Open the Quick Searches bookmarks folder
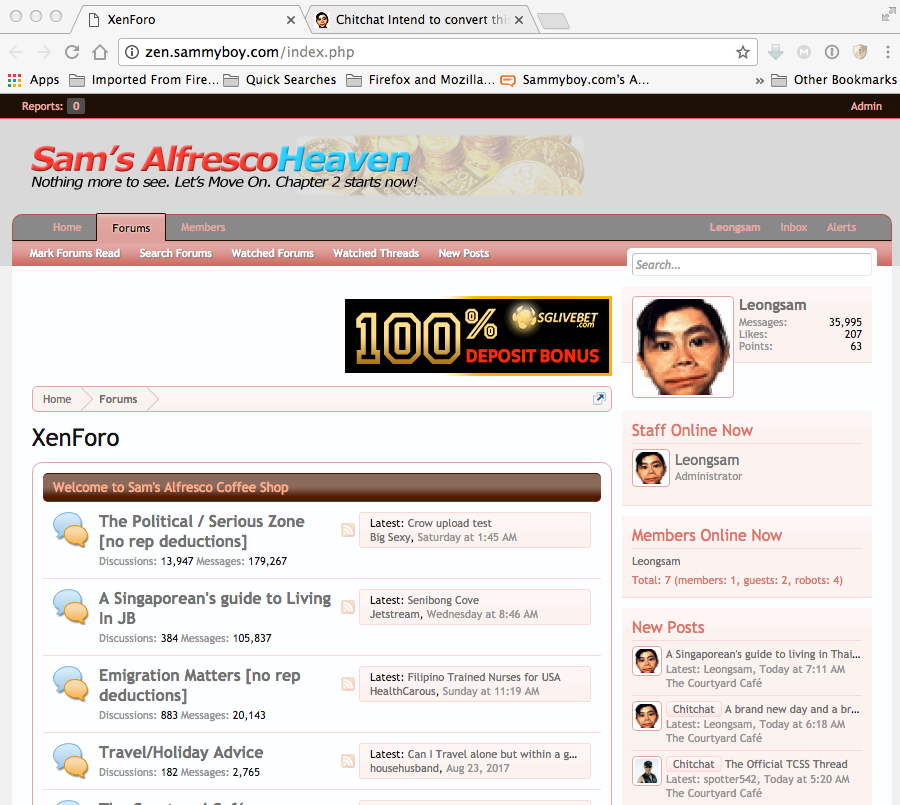Viewport: 900px width, 805px height. tap(280, 80)
